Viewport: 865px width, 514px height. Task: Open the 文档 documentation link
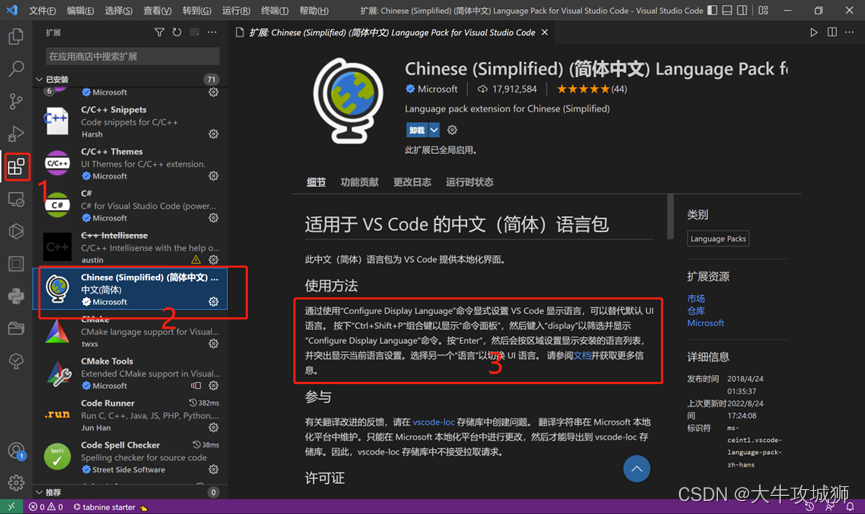click(582, 356)
